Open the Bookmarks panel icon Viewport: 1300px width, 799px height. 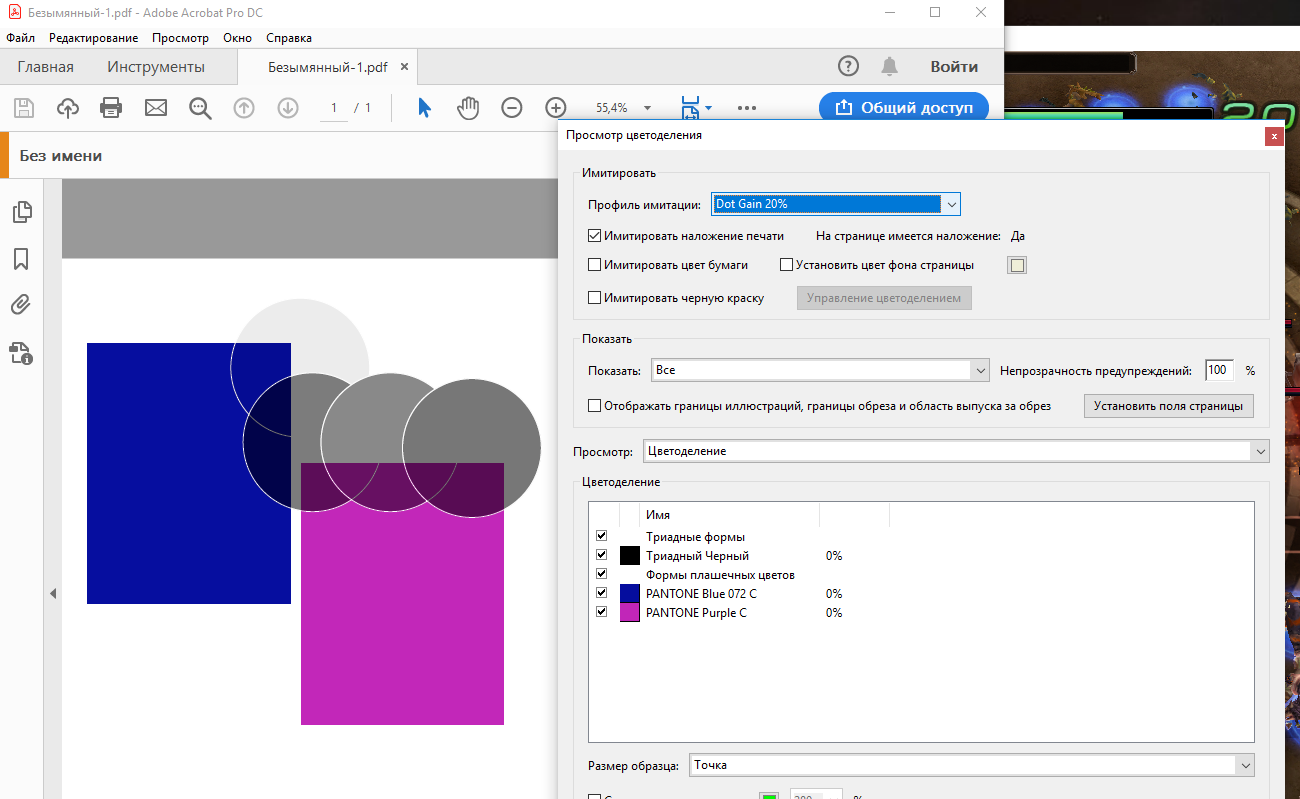click(x=21, y=259)
